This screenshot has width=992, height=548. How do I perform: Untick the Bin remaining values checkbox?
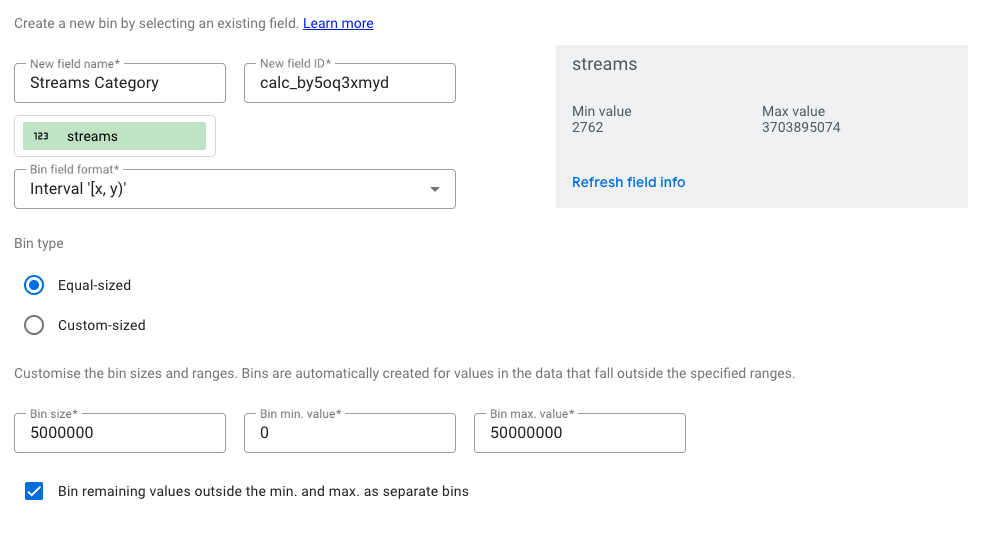coord(34,491)
